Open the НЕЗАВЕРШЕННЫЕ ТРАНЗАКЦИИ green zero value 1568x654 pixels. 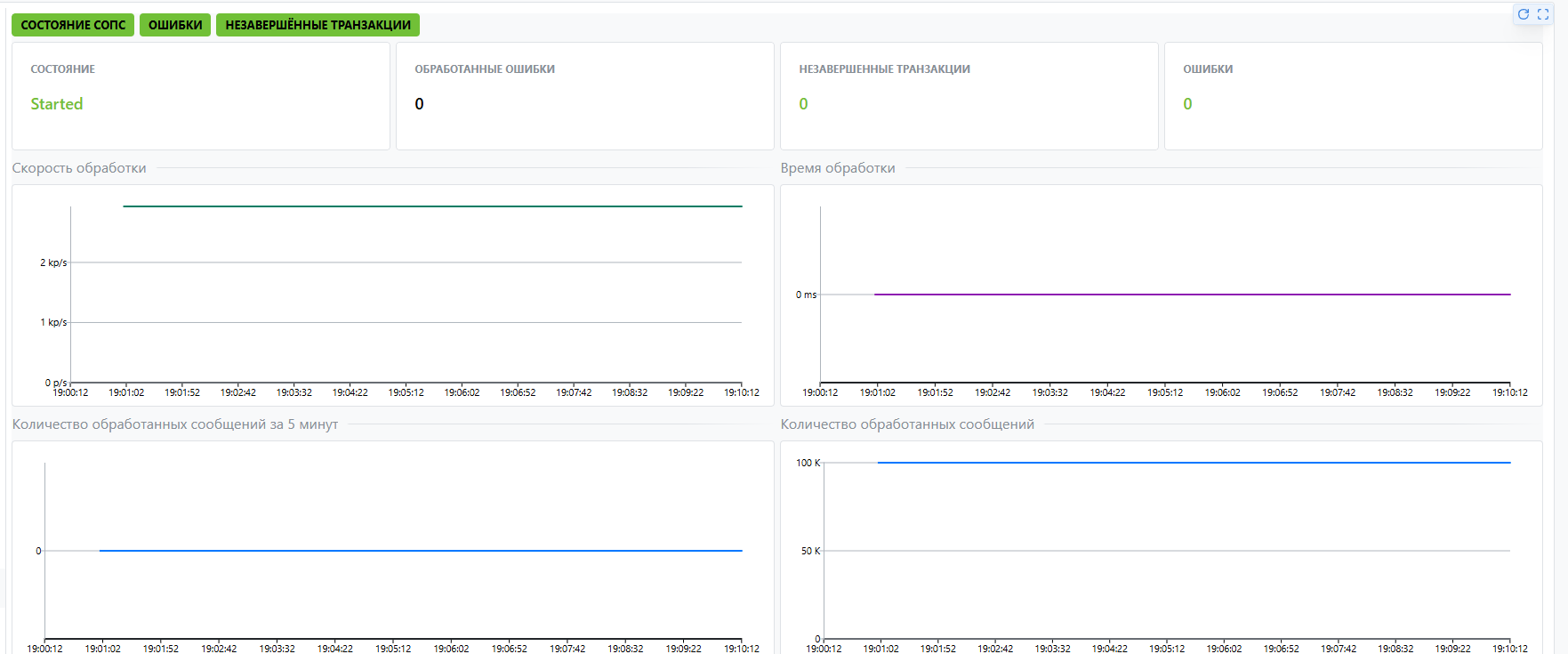tap(803, 104)
